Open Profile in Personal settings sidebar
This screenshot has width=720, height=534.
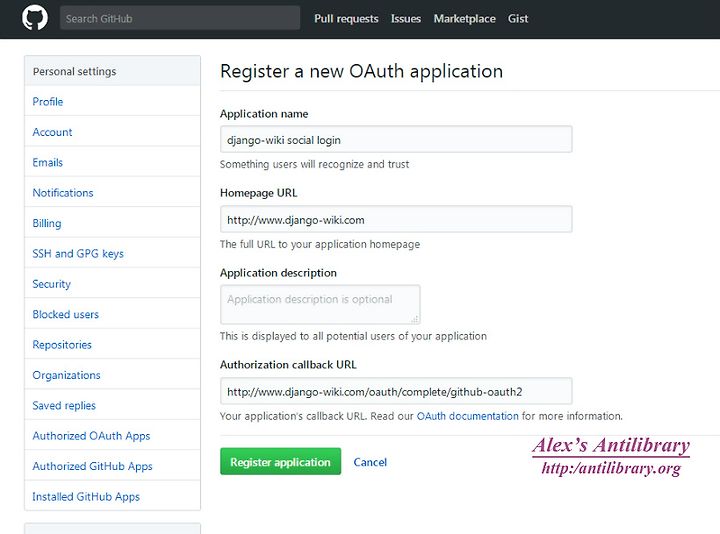pos(48,101)
